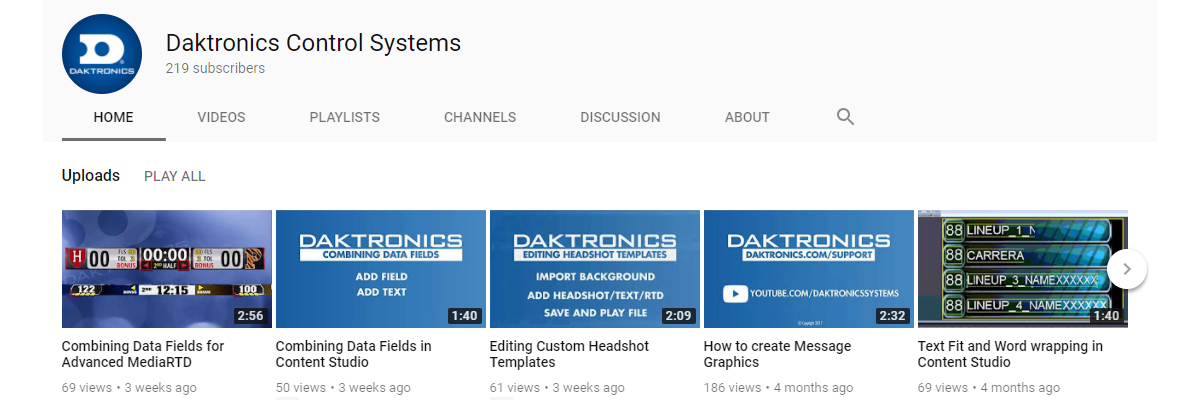Screen dimensions: 1200x400
Task: Open the VIDEOS tab
Action: pyautogui.click(x=222, y=117)
